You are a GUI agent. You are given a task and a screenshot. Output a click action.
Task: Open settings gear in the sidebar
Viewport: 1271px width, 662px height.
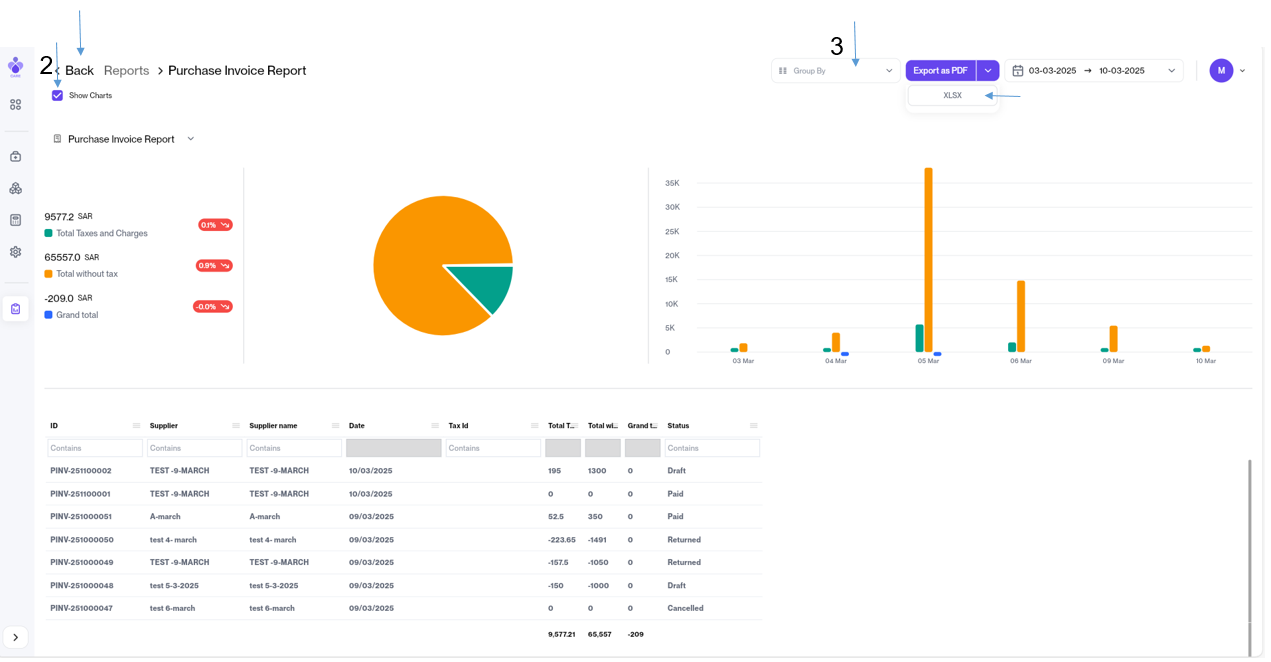15,252
